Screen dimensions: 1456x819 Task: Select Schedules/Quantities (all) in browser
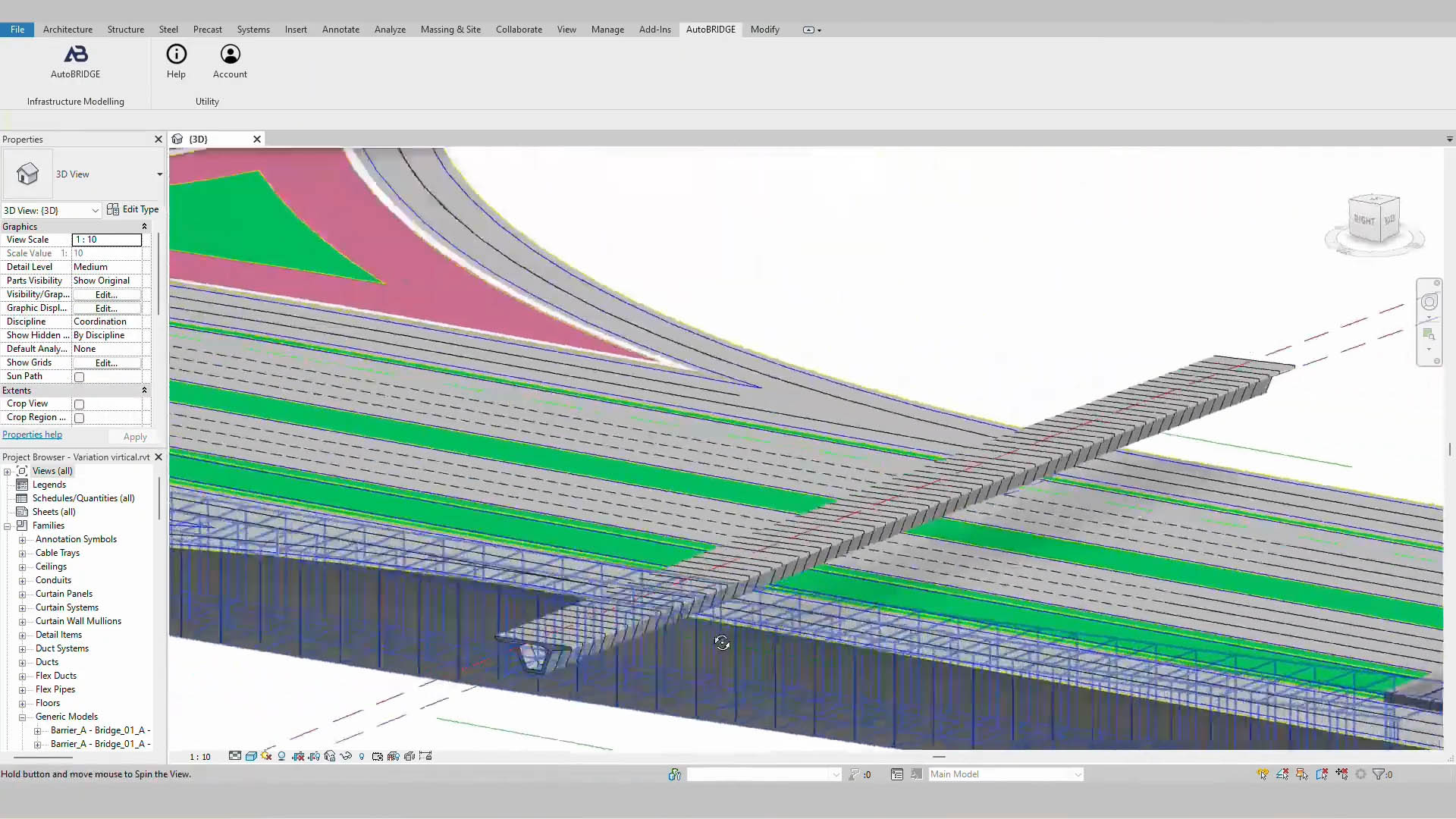click(x=83, y=498)
